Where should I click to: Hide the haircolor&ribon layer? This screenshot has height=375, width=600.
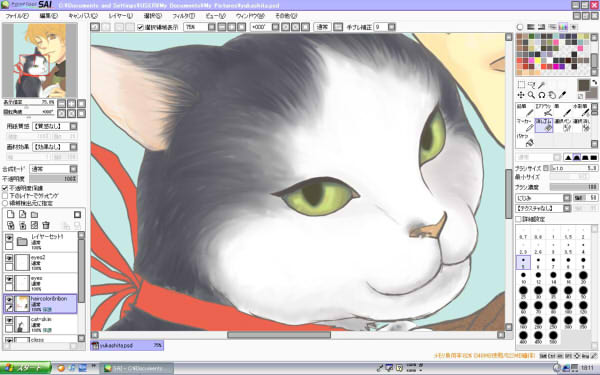coord(9,300)
